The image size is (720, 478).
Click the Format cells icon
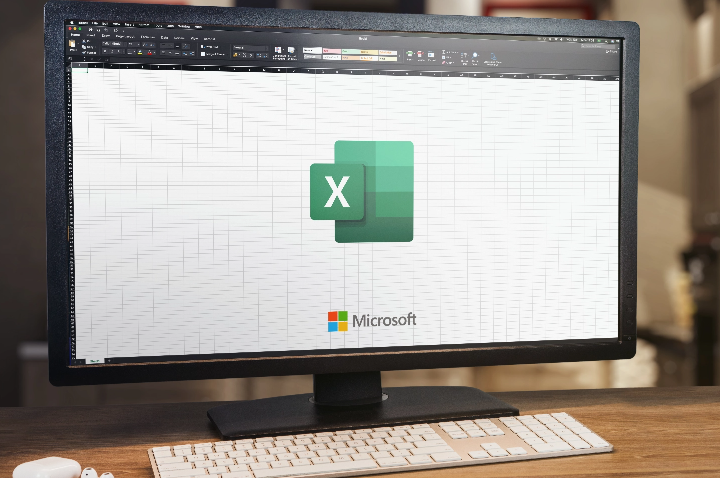(431, 54)
